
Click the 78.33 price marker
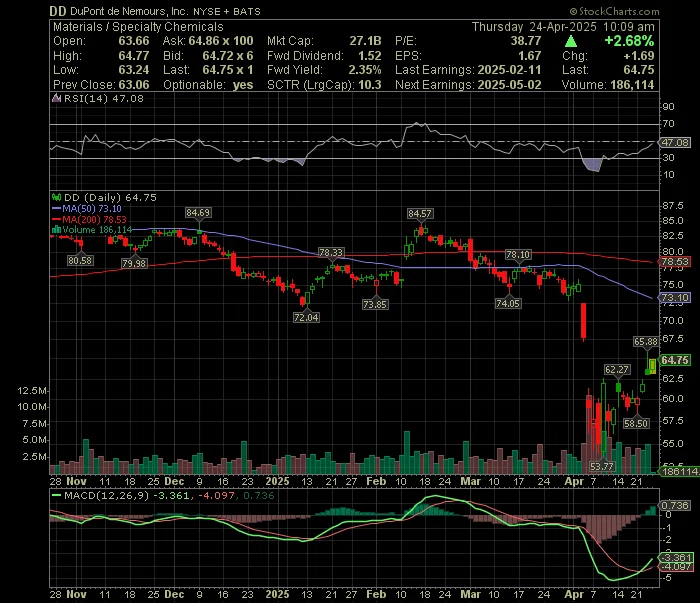tap(331, 253)
